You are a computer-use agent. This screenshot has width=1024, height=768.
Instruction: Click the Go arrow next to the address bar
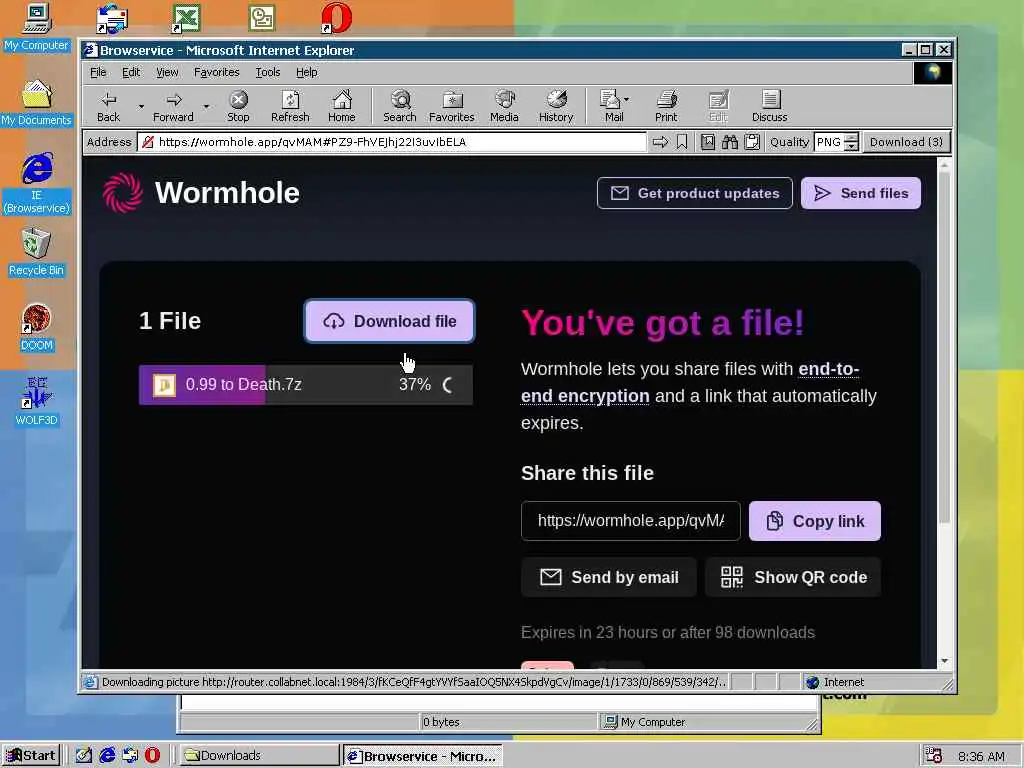click(x=660, y=142)
